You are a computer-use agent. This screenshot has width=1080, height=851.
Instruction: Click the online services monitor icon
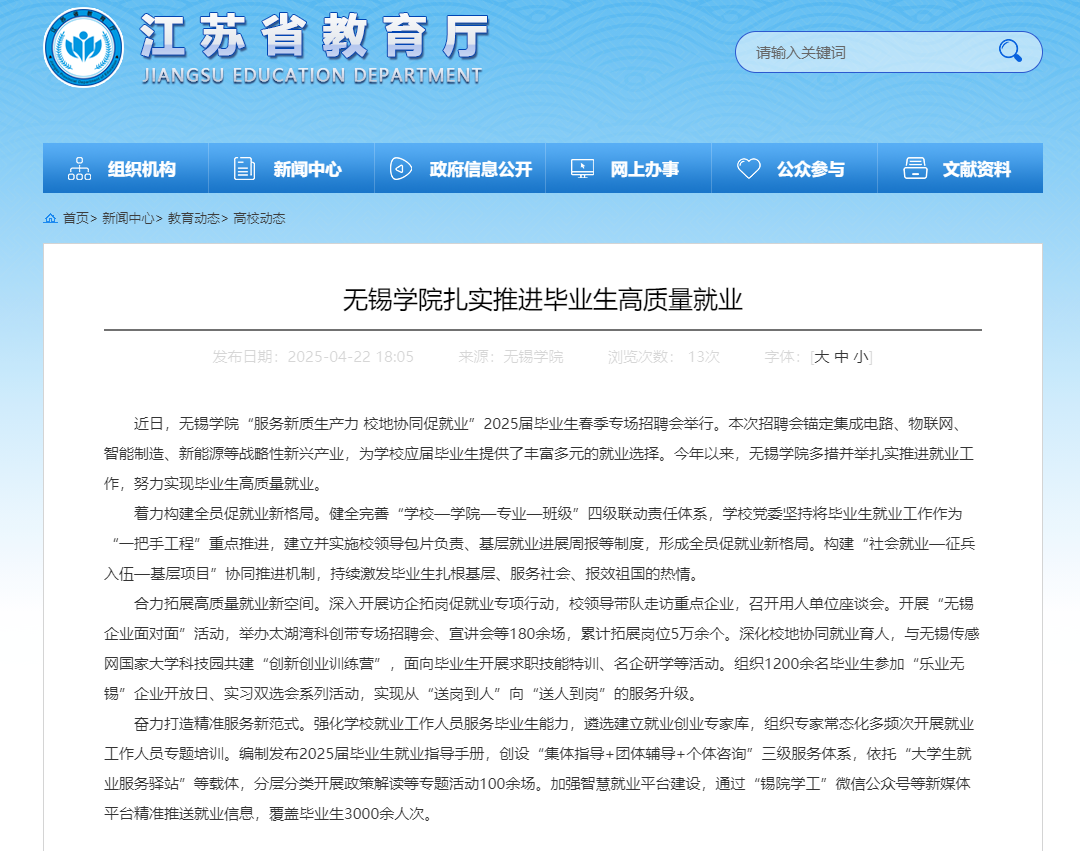coord(582,169)
